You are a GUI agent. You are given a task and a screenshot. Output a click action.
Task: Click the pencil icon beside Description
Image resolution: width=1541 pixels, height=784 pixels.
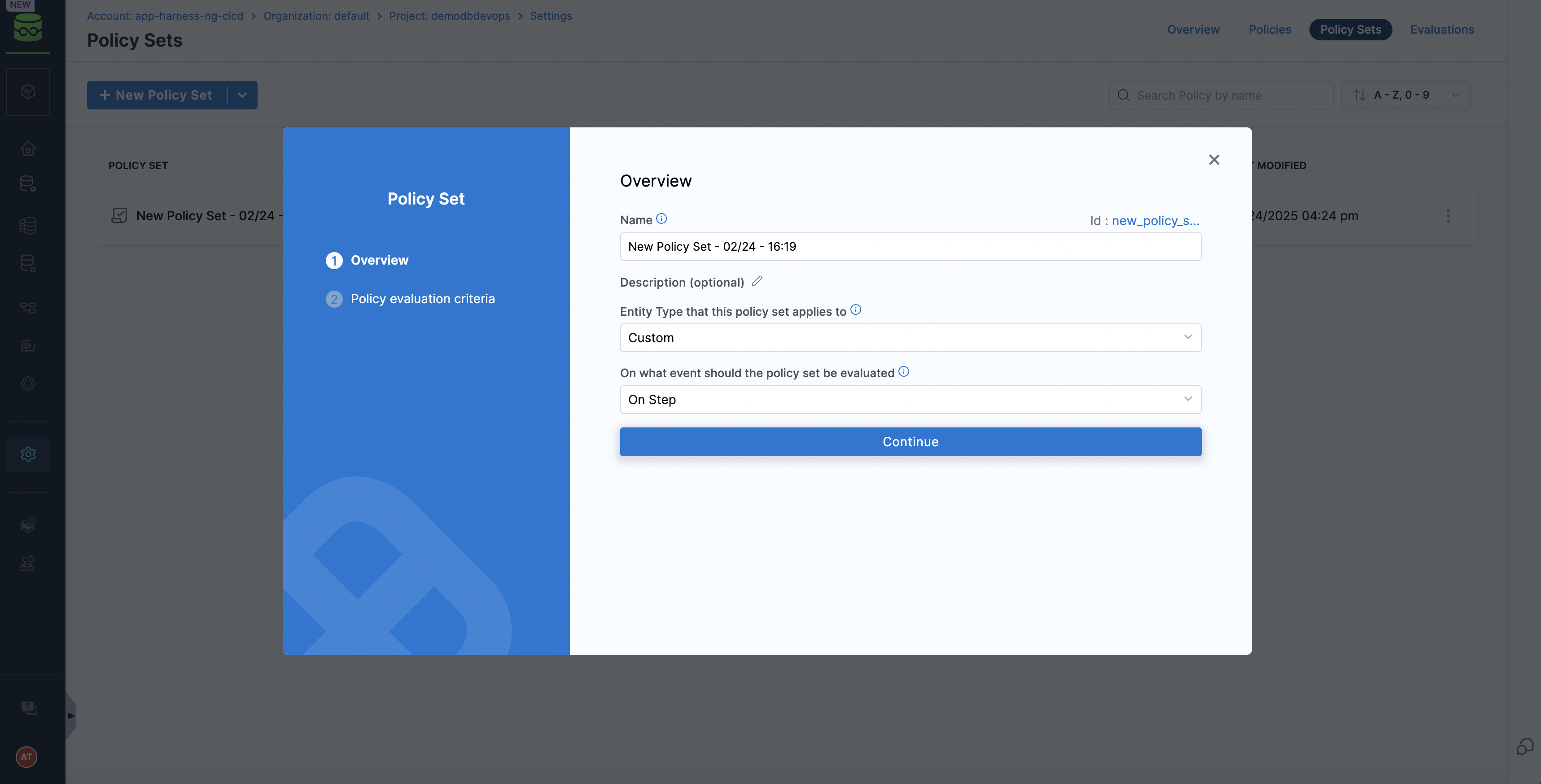[x=757, y=281]
